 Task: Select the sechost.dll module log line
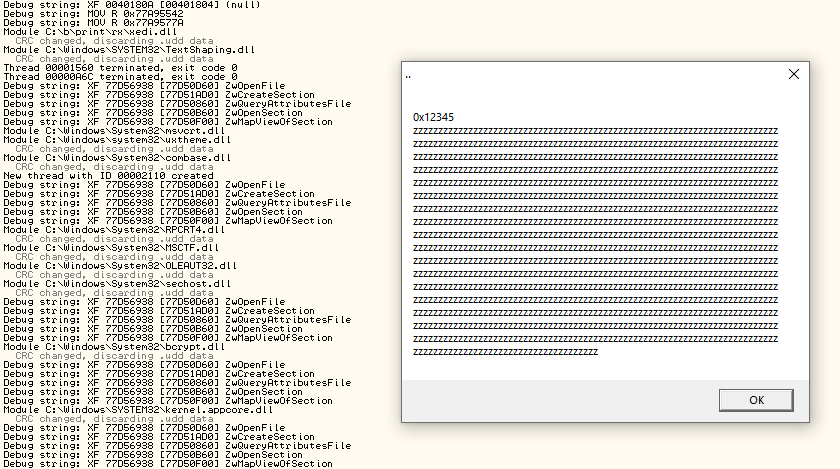tap(117, 284)
